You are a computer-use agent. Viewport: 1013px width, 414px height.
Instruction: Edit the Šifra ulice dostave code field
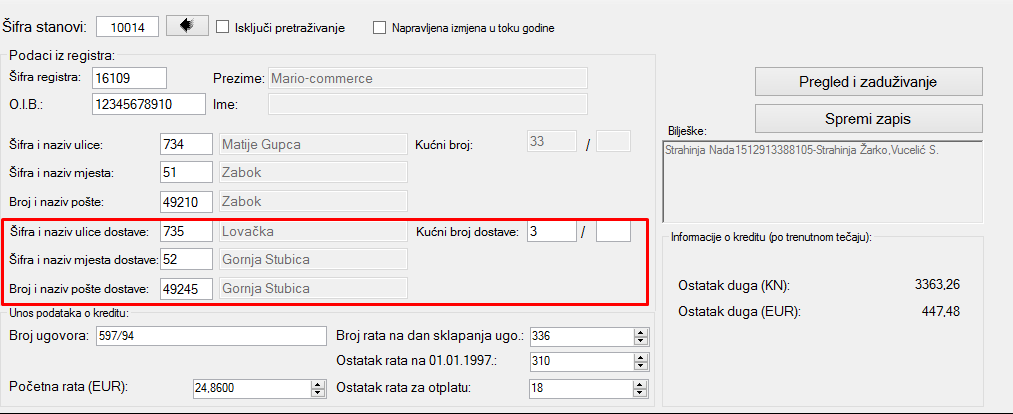(x=186, y=232)
